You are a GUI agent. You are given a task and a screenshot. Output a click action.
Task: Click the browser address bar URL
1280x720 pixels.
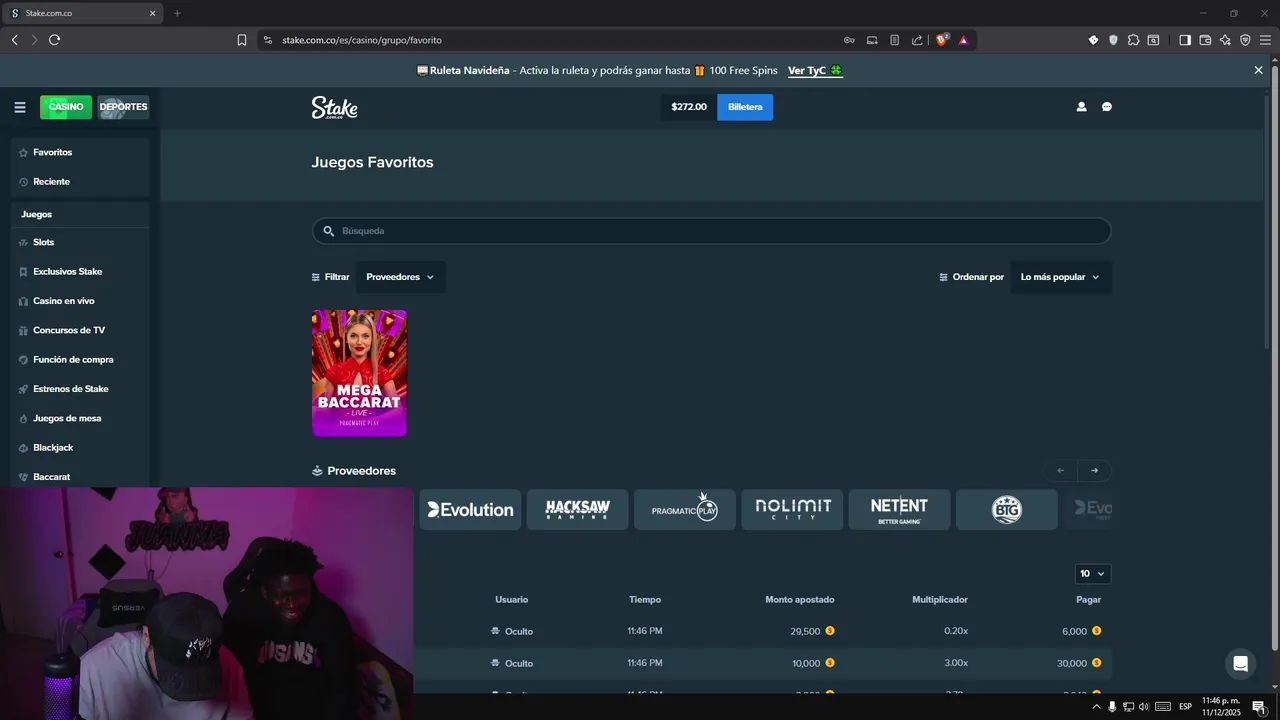pos(362,40)
